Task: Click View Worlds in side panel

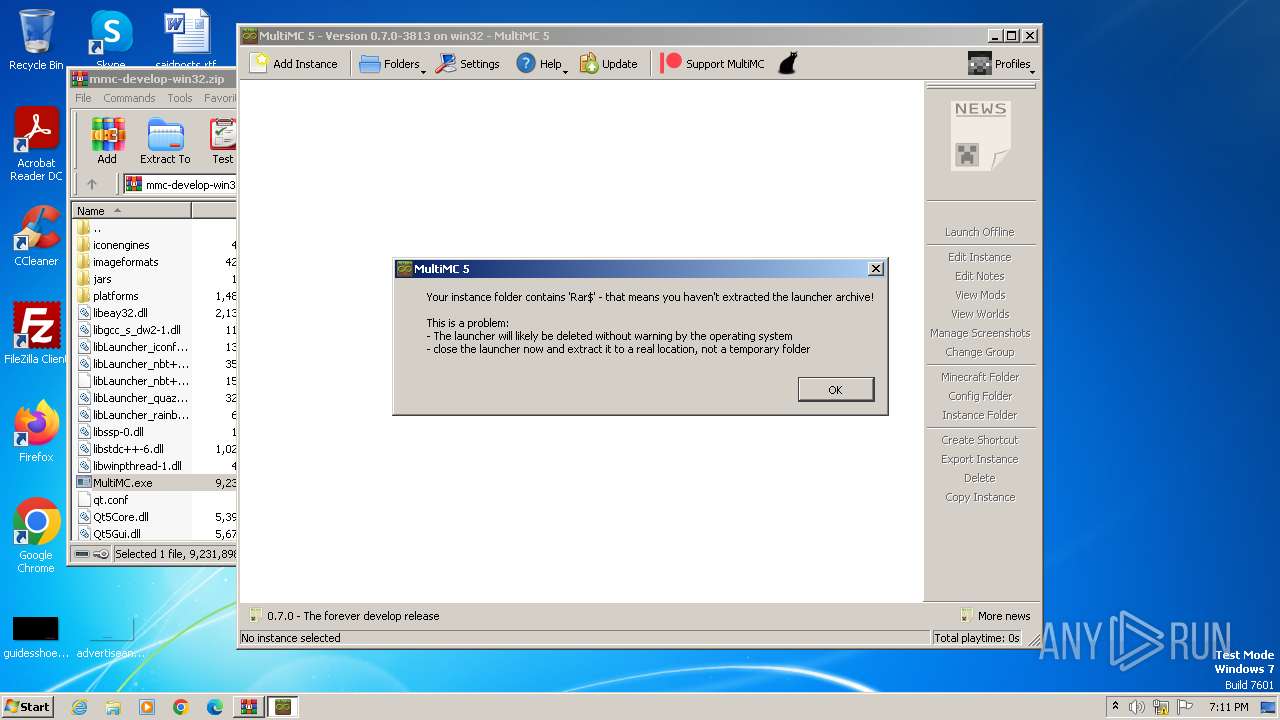Action: click(x=980, y=314)
